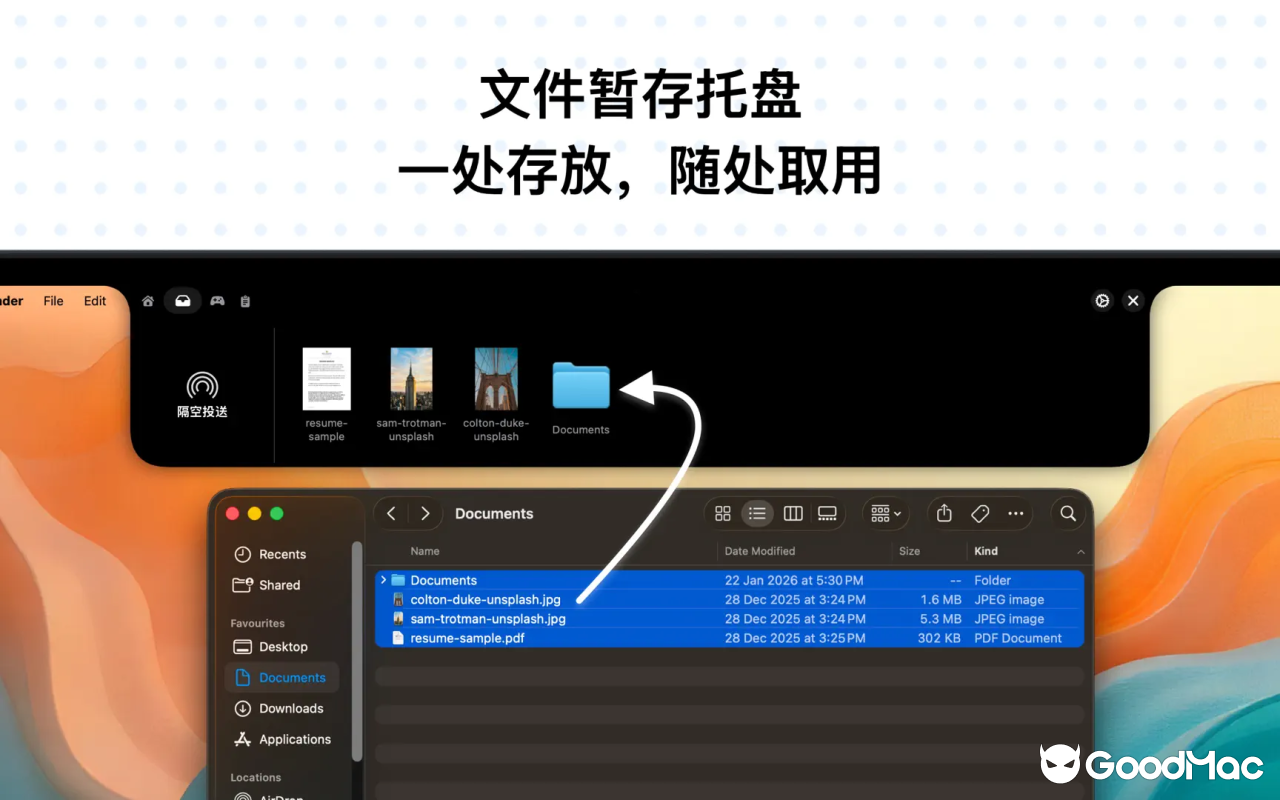
Task: Go back in Finder window
Action: (391, 513)
